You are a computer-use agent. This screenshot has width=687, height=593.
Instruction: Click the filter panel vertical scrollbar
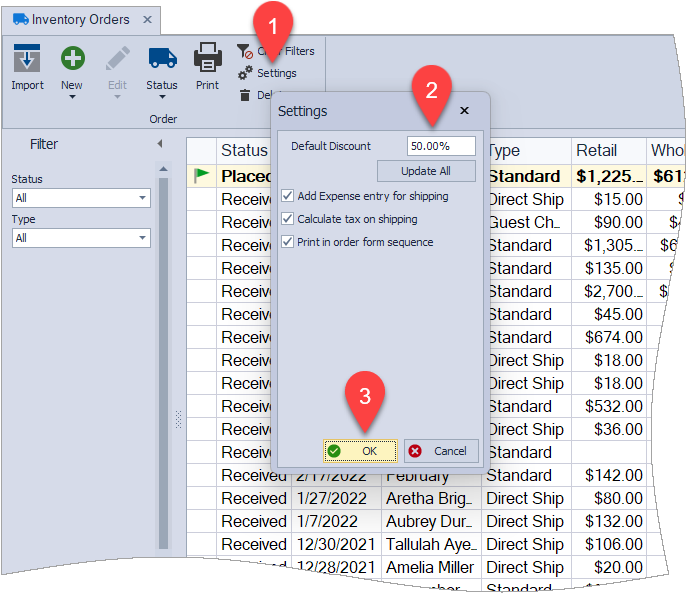[x=163, y=363]
